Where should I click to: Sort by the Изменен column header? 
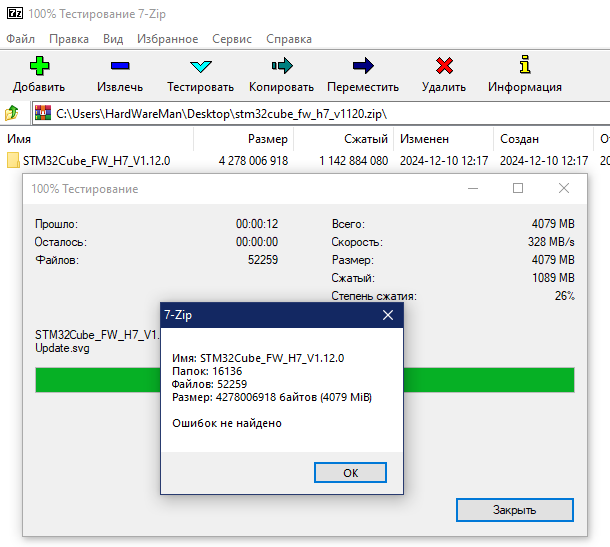pos(424,139)
